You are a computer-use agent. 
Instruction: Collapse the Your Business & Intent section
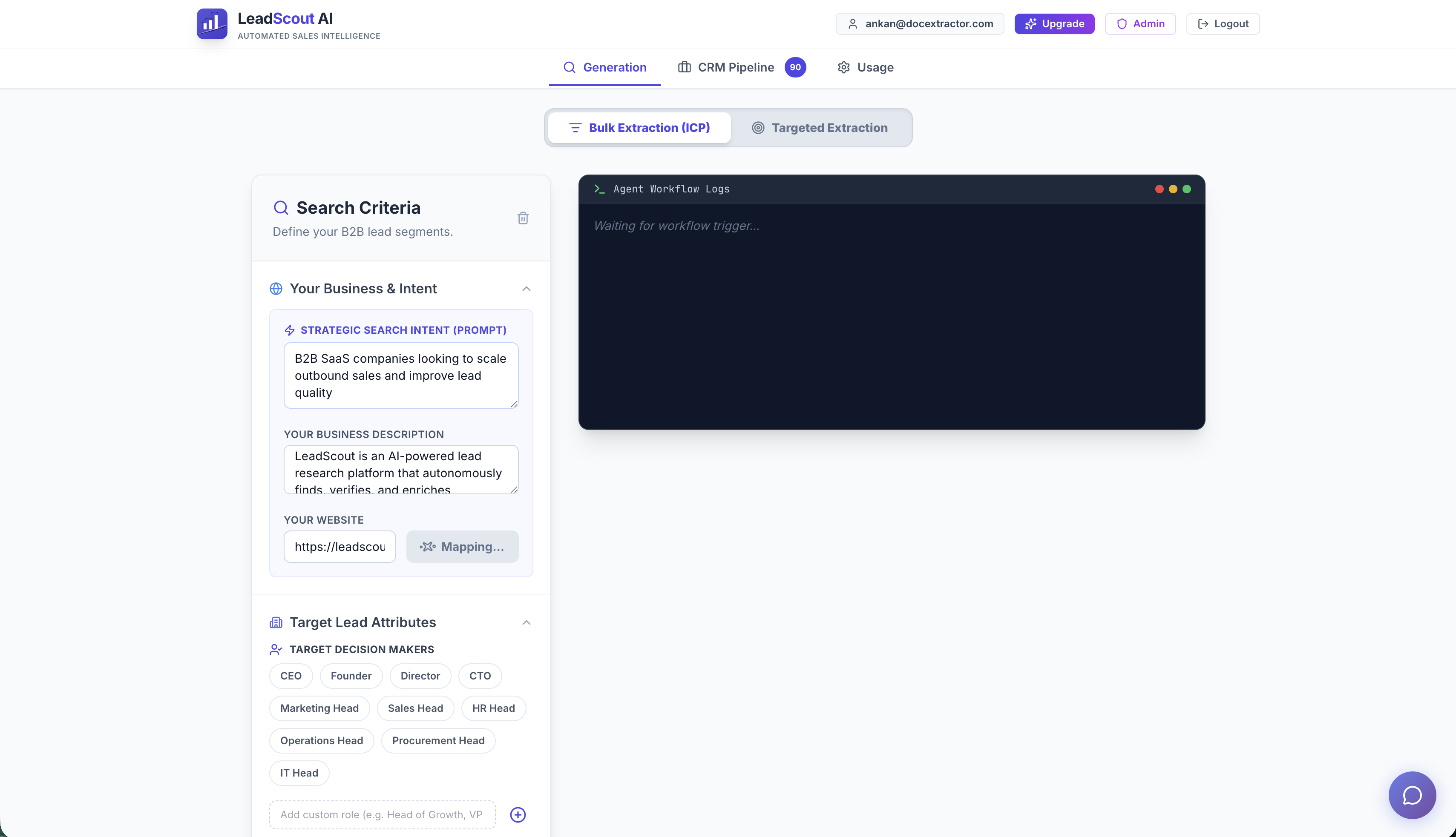(526, 289)
